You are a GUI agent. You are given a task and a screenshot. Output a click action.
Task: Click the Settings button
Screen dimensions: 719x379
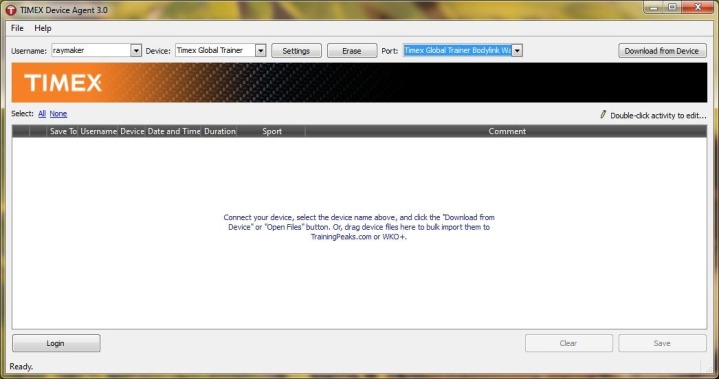296,51
